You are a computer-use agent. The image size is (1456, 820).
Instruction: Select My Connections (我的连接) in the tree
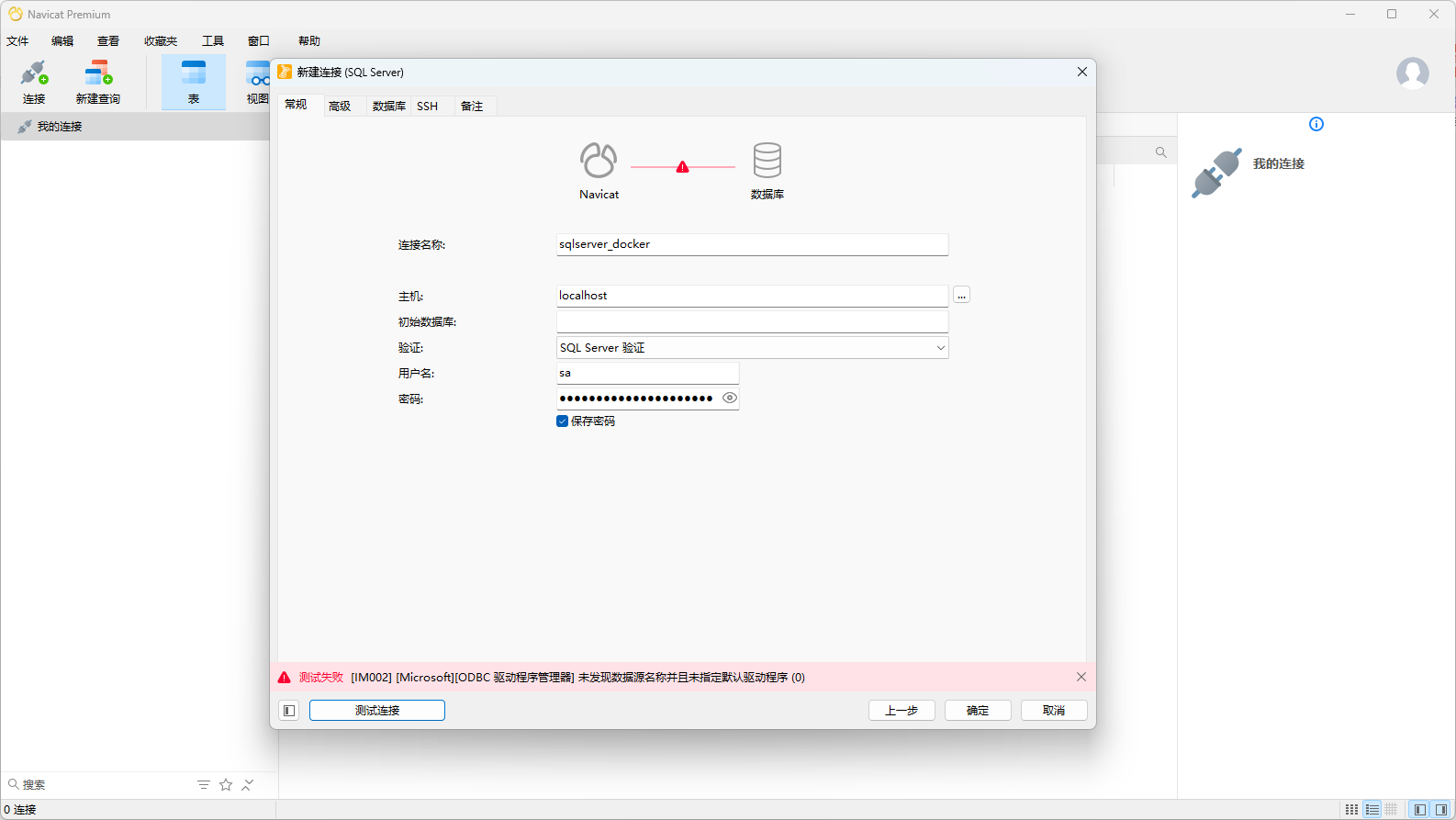[x=60, y=127]
